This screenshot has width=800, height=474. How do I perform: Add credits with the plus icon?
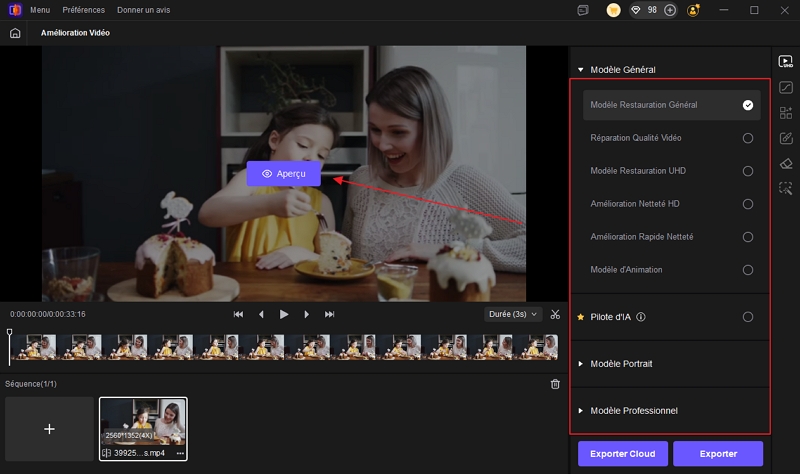coord(670,10)
